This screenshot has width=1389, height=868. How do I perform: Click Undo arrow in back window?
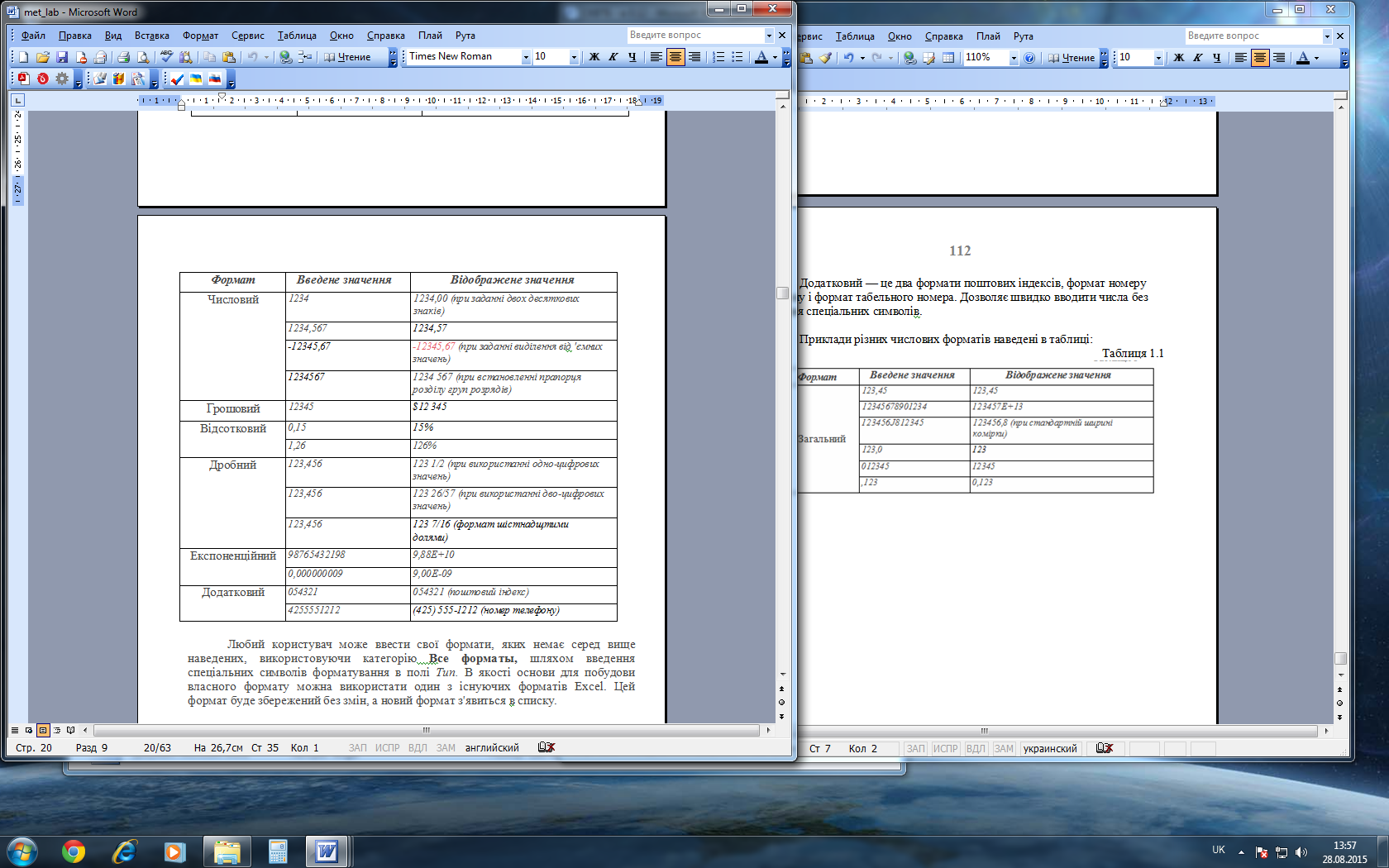tap(848, 58)
